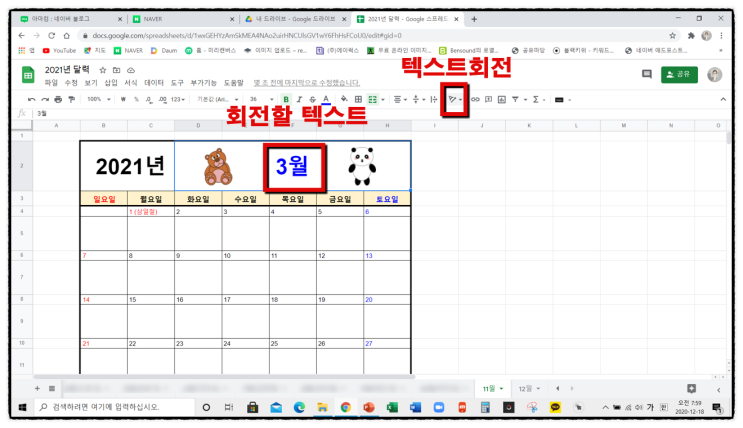Open the input tools keyboard icon
743x428 pixels.
click(559, 100)
